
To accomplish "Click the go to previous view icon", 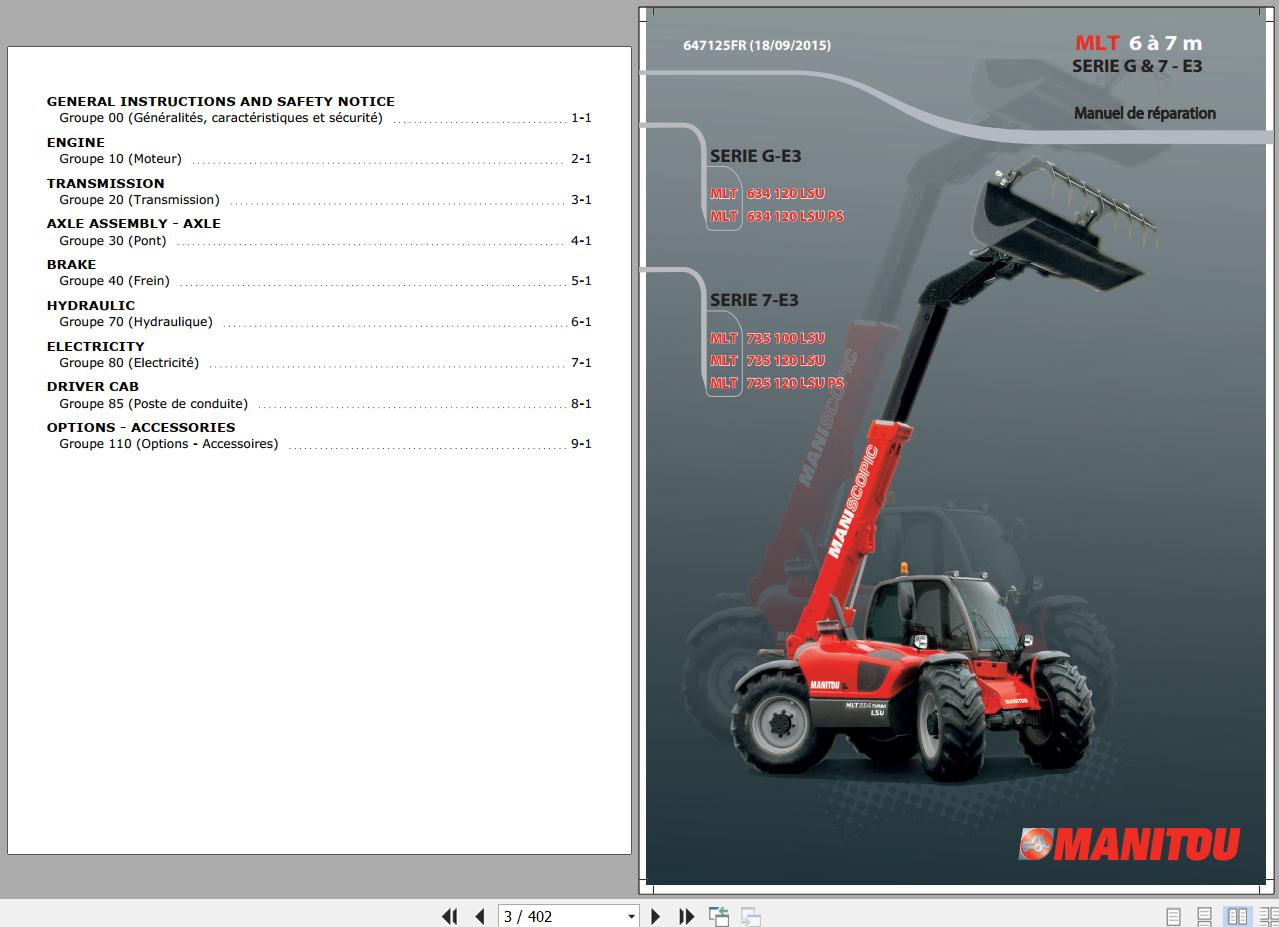I will coord(718,916).
